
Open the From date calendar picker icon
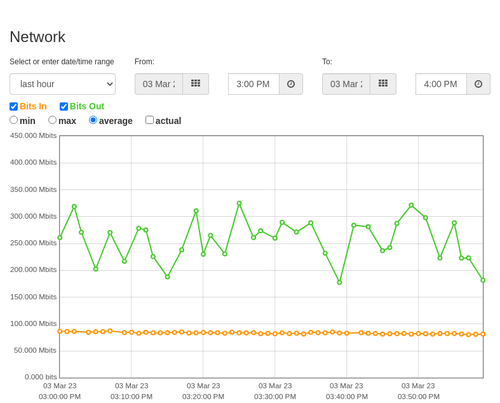point(196,84)
